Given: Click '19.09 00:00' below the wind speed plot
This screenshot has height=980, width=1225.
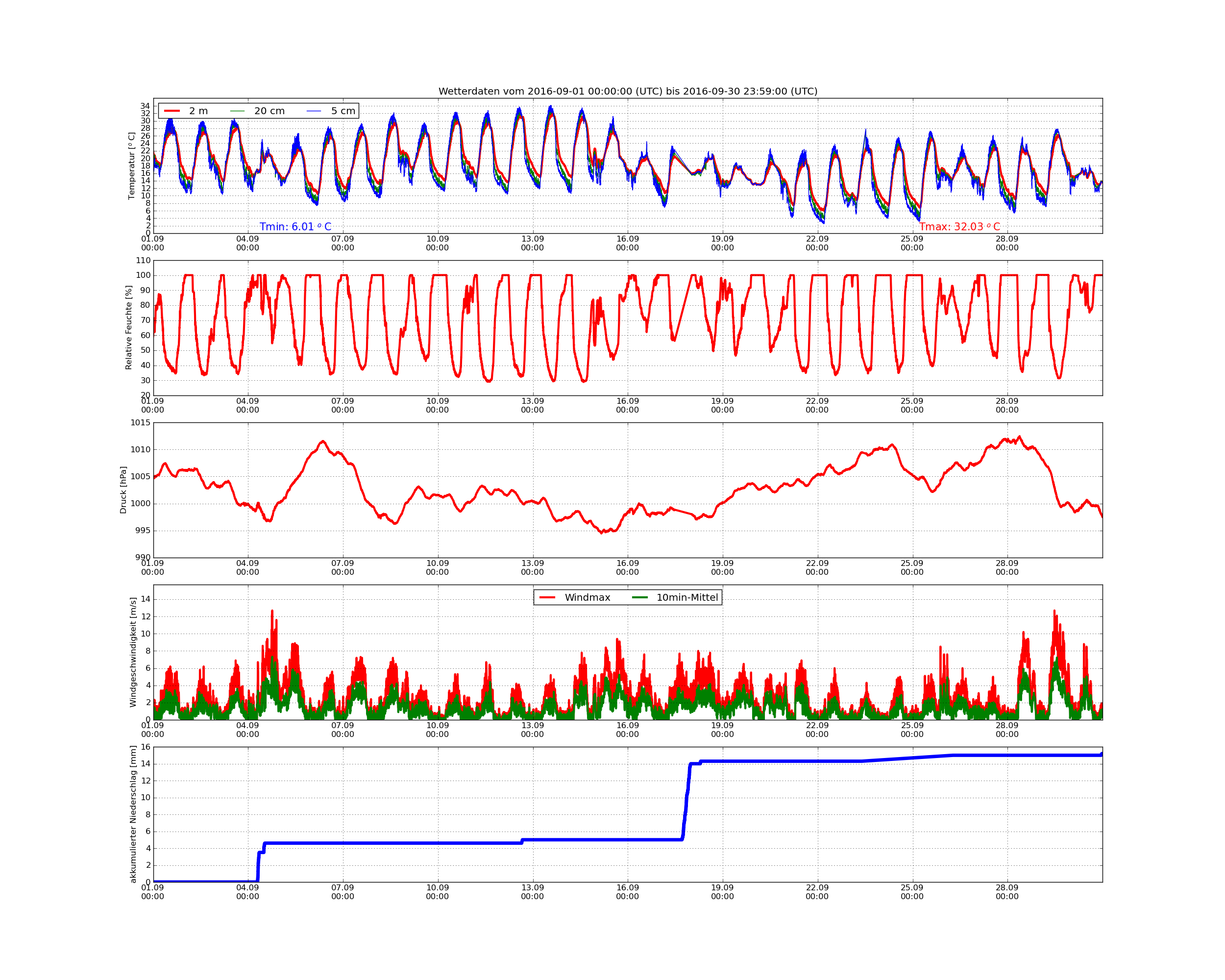Looking at the screenshot, I should tap(722, 730).
